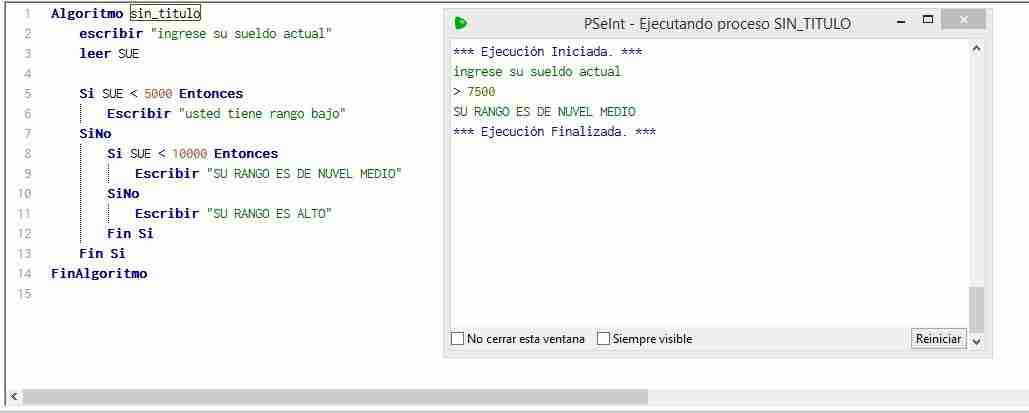Click the "usted tiene rango bajo" string
The height and width of the screenshot is (413, 1029).
click(x=262, y=114)
